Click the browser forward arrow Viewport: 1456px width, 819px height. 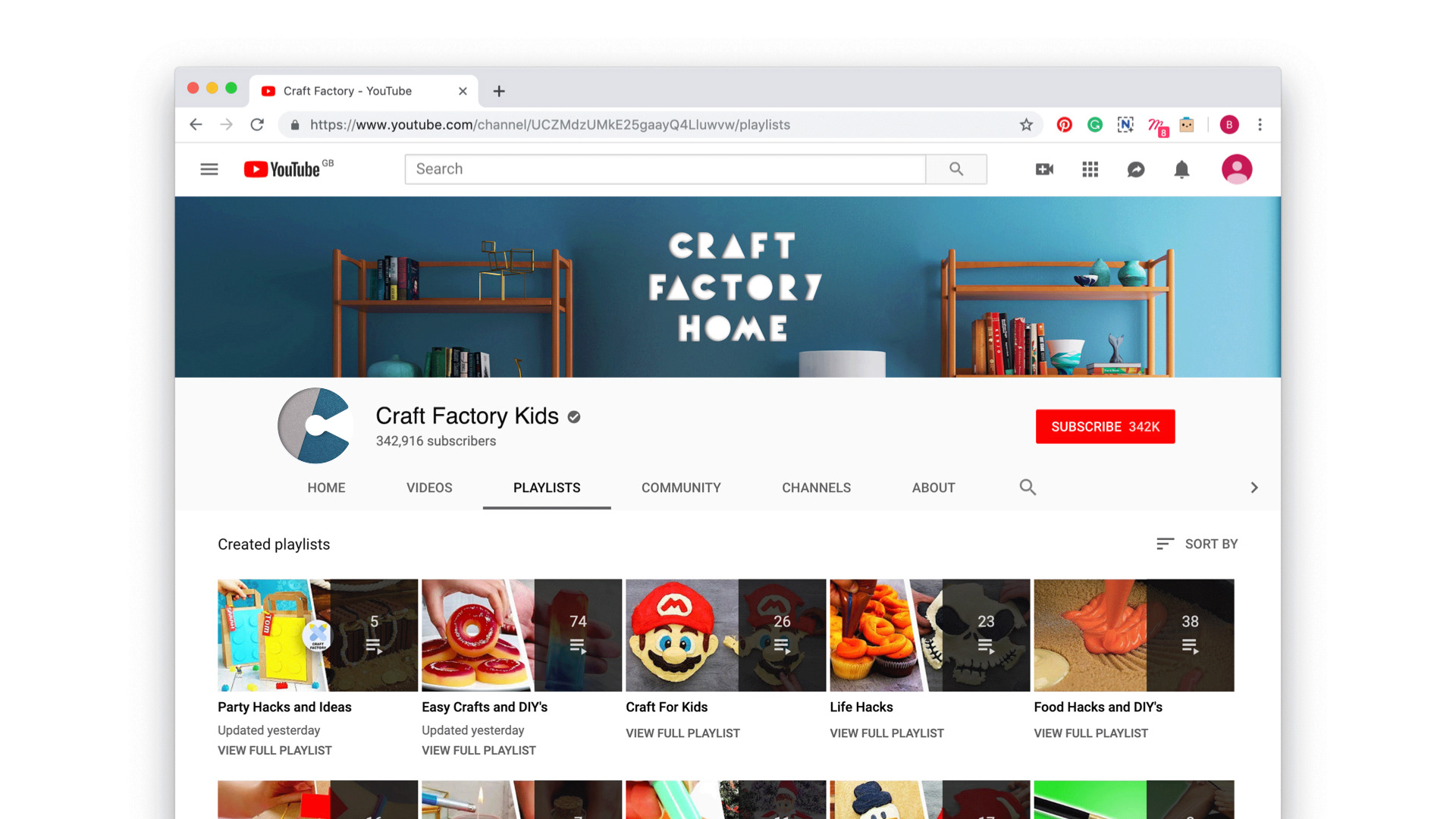(x=226, y=124)
